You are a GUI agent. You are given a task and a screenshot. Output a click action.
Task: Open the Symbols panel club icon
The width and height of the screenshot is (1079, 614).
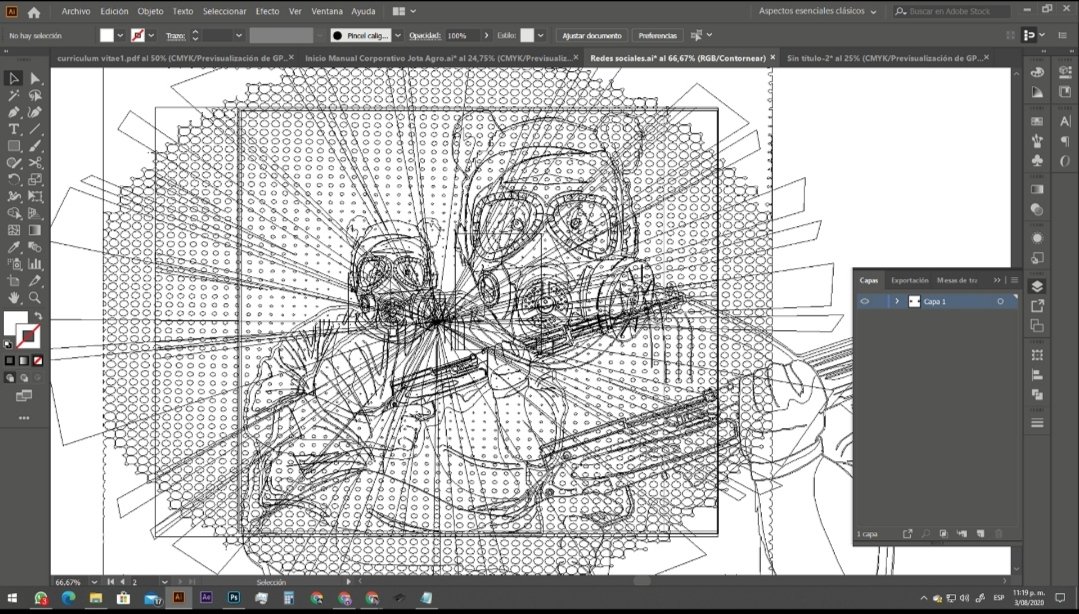[x=1037, y=160]
